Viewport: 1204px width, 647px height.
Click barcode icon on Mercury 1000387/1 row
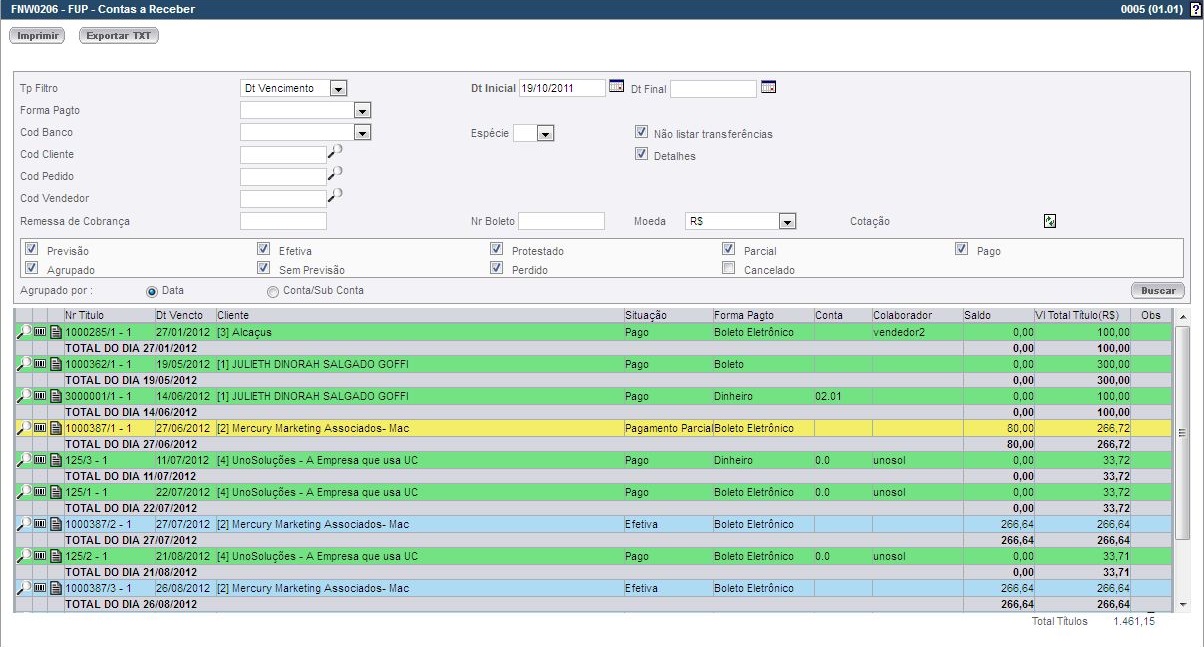tap(40, 428)
